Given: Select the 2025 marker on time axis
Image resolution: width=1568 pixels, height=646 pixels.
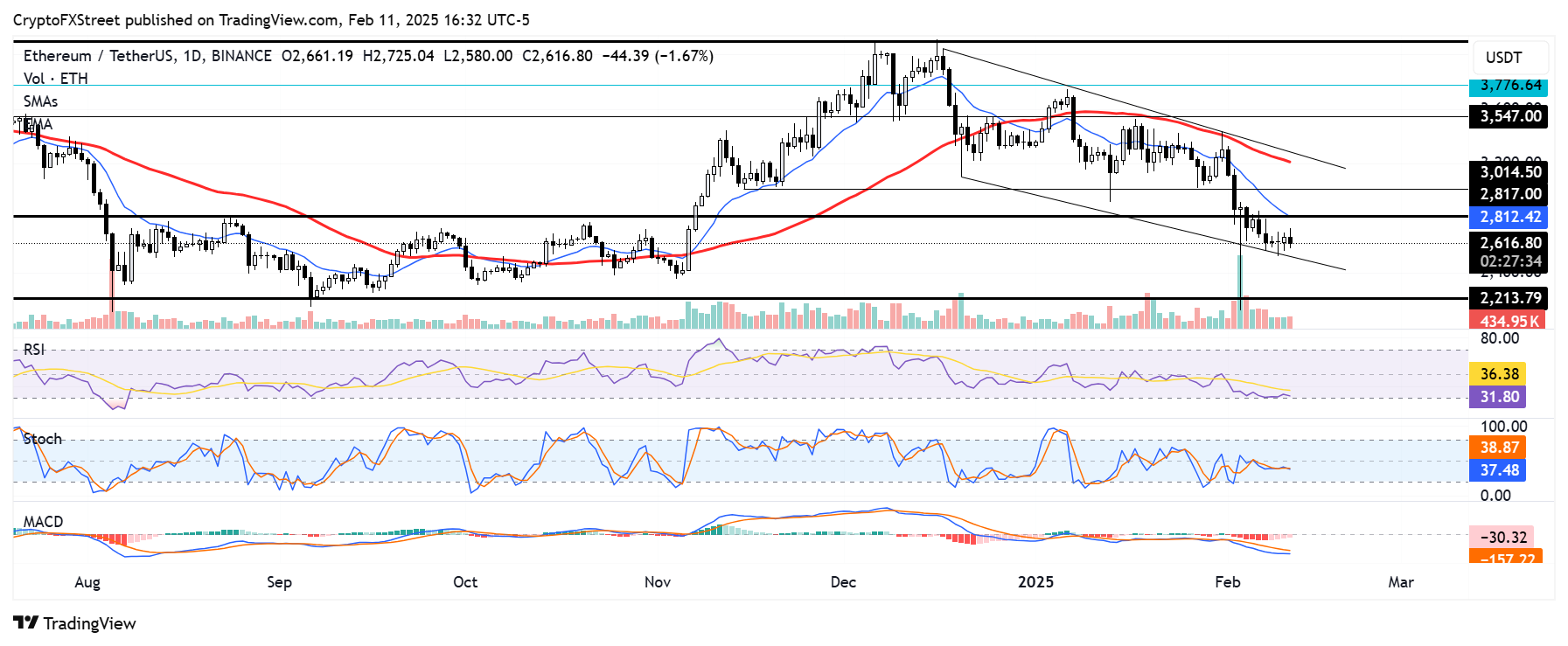Looking at the screenshot, I should point(1036,582).
